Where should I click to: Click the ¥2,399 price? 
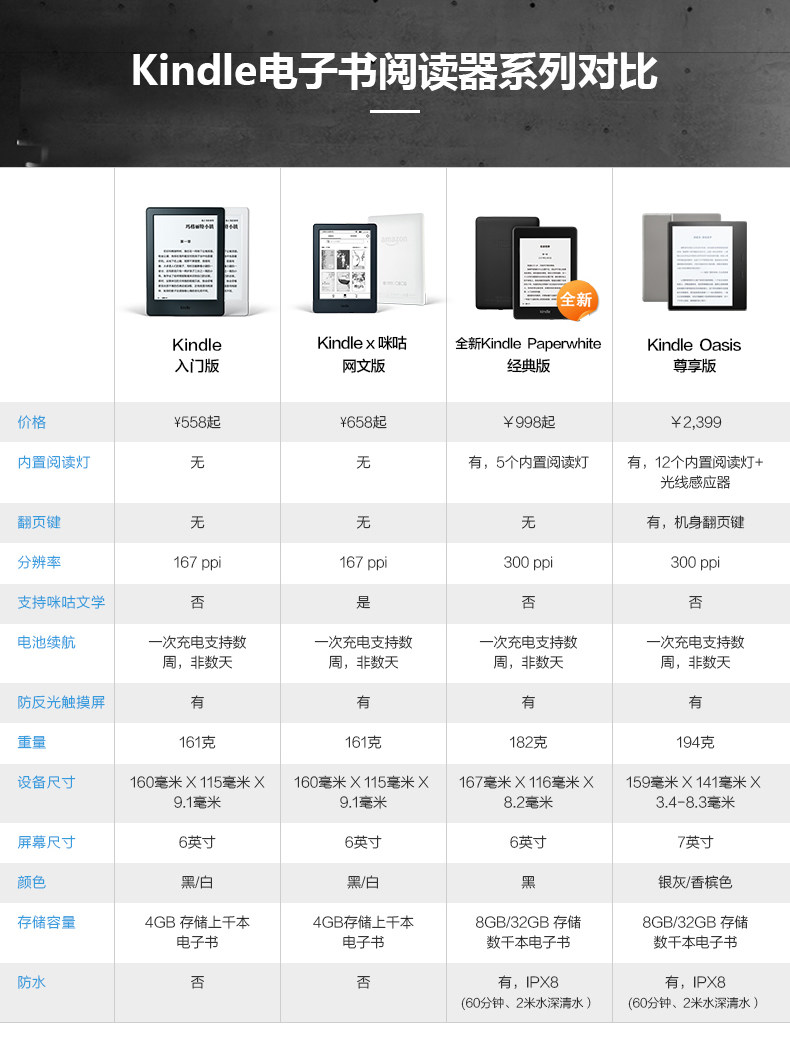pos(695,422)
